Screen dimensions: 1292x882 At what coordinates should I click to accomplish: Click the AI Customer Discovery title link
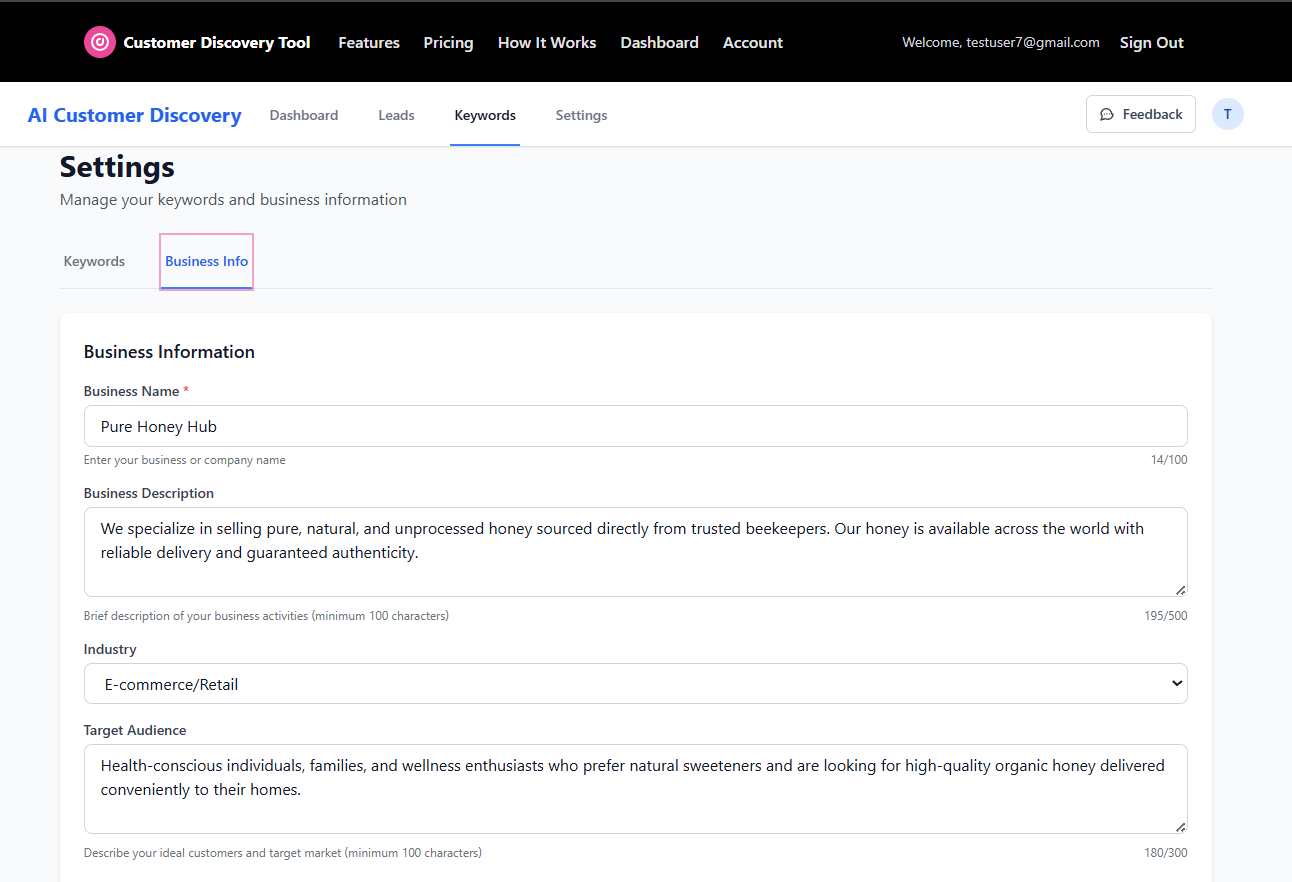coord(135,115)
